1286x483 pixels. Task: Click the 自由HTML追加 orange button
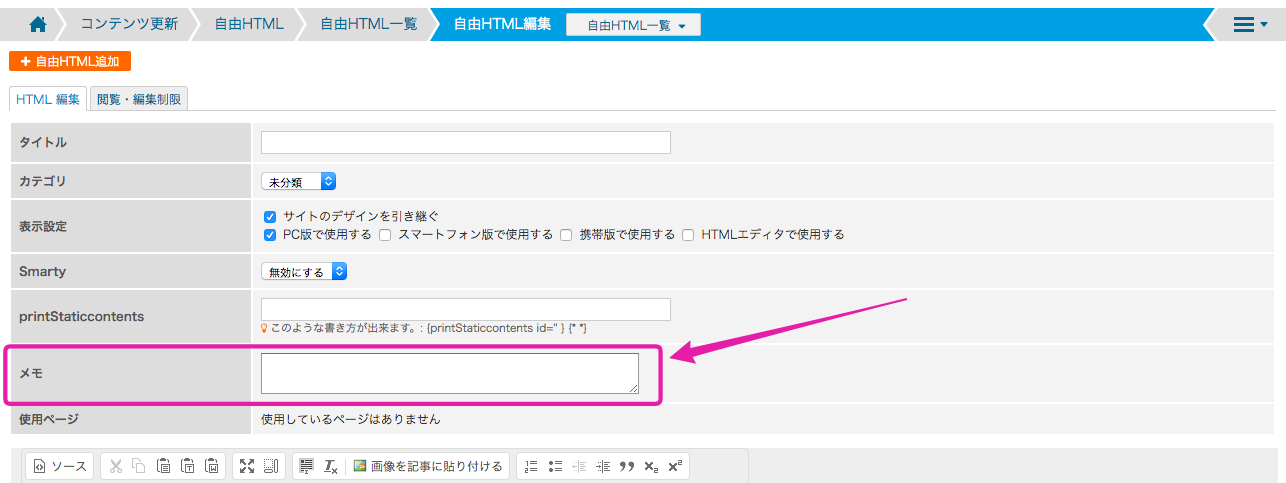(70, 62)
